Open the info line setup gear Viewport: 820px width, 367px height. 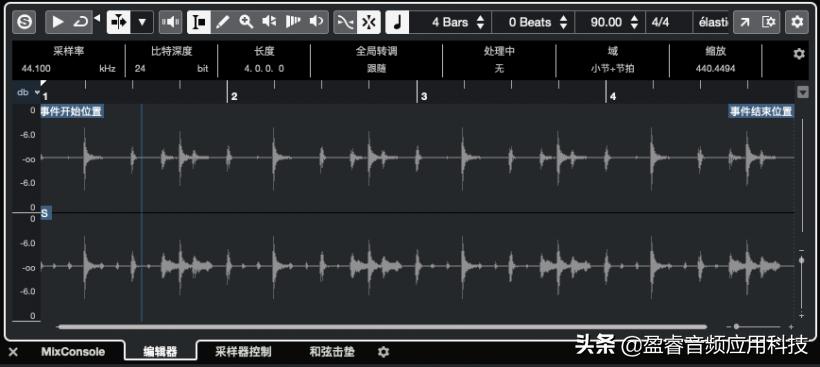pos(799,54)
